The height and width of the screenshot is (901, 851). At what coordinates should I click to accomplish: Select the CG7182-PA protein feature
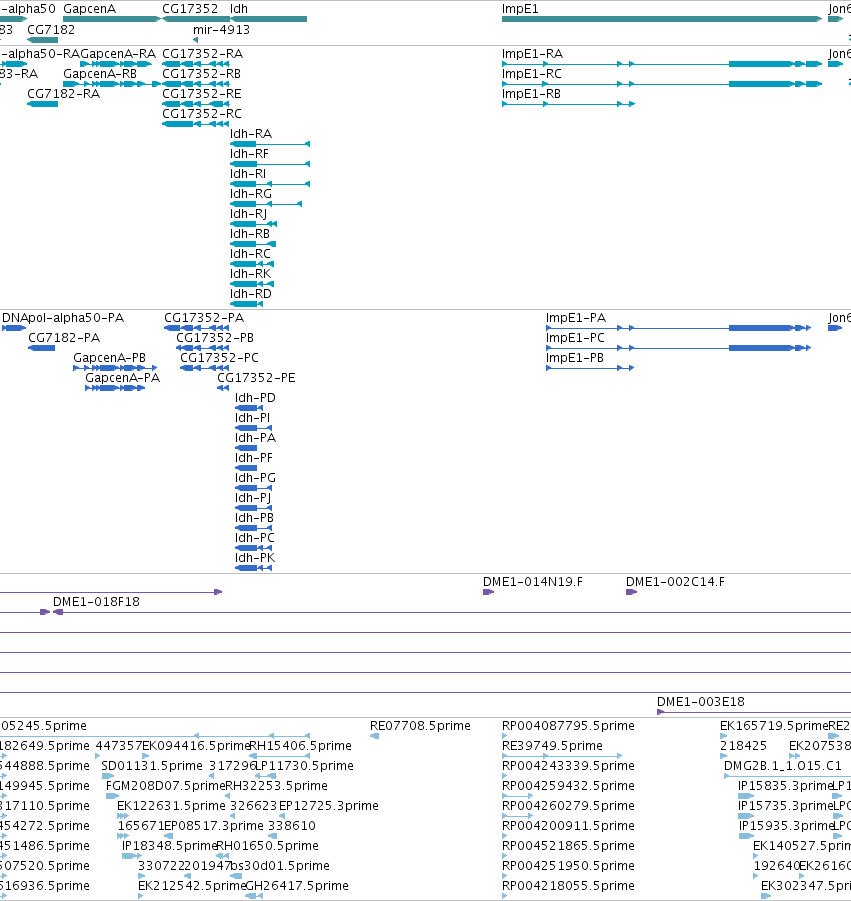click(x=64, y=338)
